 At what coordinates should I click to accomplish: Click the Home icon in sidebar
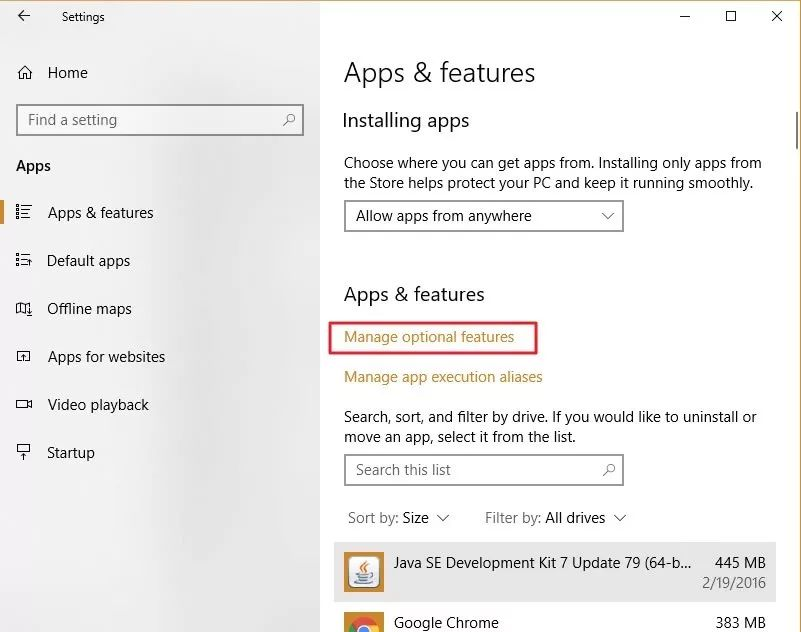(x=25, y=73)
